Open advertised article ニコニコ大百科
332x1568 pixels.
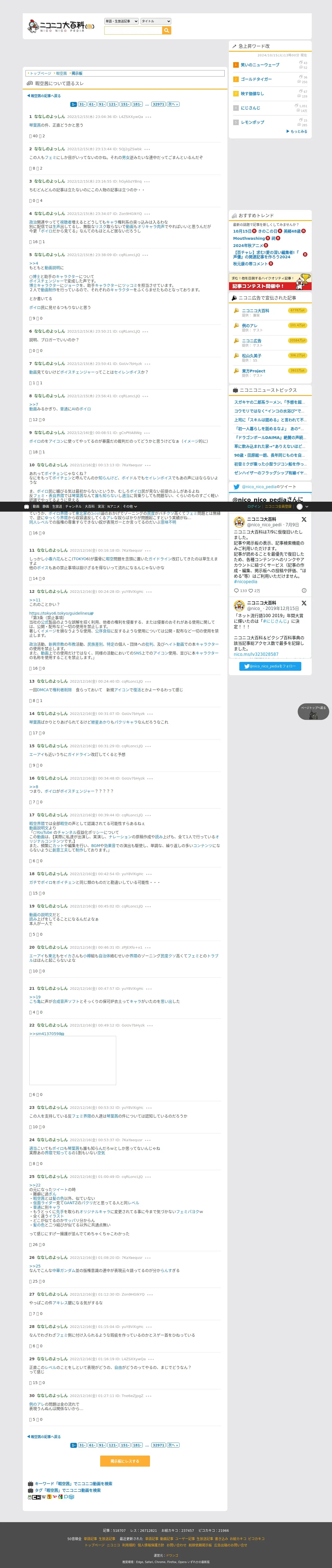(255, 311)
